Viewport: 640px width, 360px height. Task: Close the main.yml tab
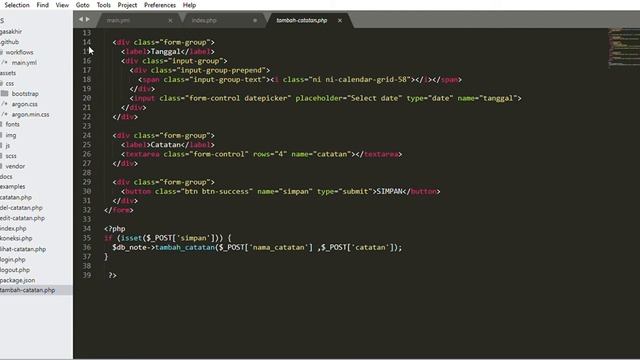click(x=170, y=20)
